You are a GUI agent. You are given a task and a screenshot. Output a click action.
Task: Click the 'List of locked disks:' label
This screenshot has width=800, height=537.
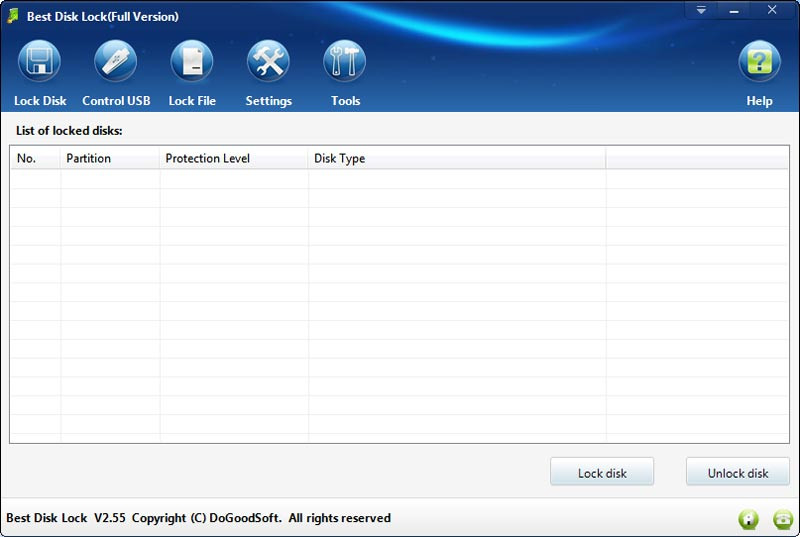click(69, 131)
